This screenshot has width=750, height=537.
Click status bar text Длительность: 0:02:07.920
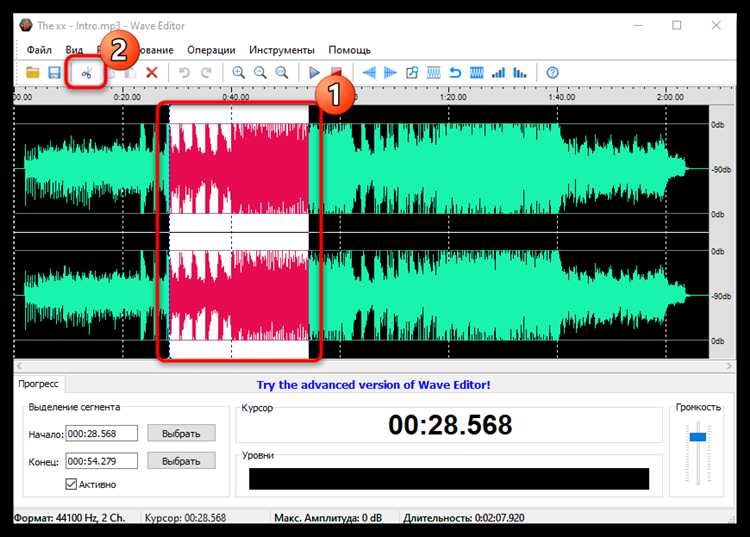point(463,517)
